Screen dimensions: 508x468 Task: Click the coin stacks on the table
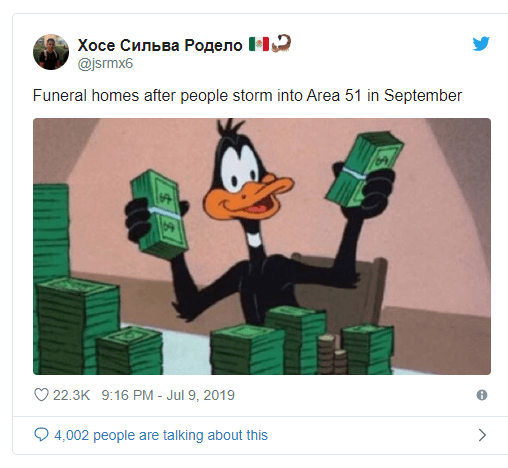(332, 354)
